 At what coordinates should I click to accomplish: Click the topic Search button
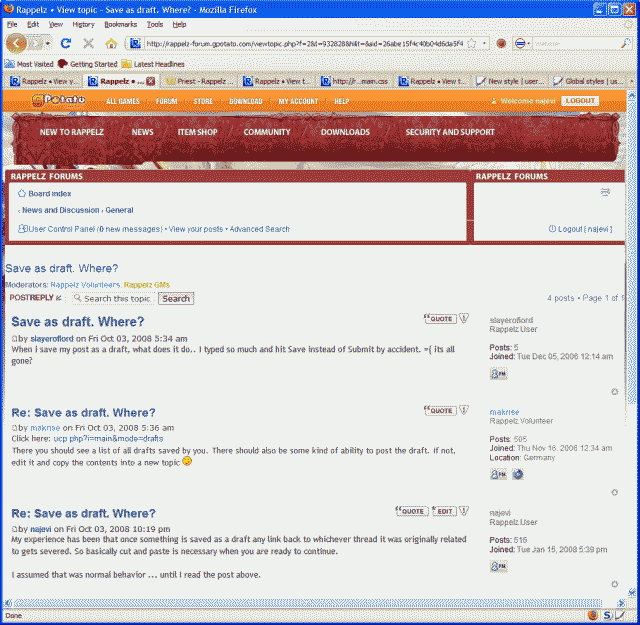point(176,298)
